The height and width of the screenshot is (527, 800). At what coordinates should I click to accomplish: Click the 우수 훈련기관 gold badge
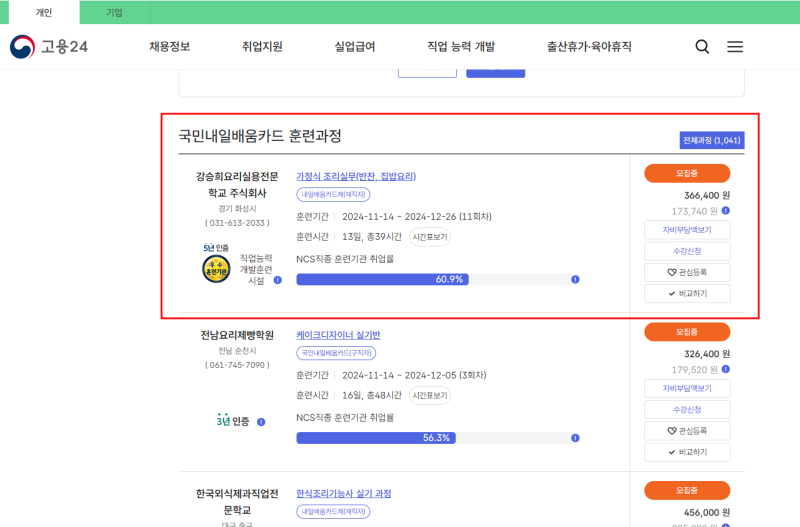pos(216,269)
